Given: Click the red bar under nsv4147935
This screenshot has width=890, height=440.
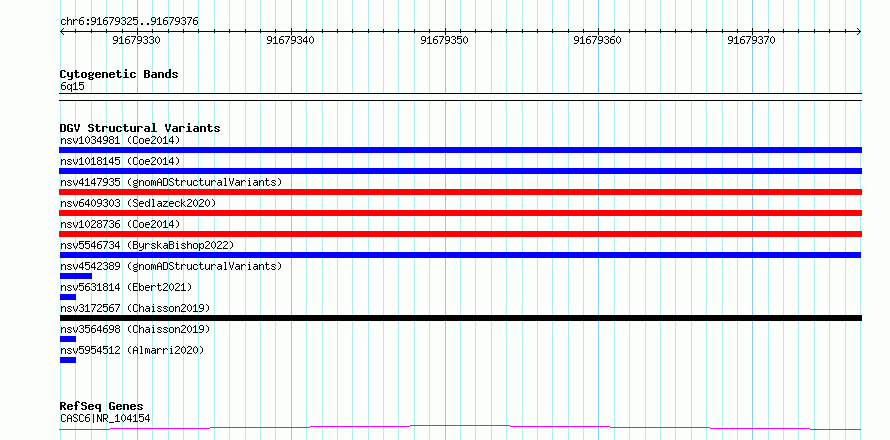Looking at the screenshot, I should (460, 192).
